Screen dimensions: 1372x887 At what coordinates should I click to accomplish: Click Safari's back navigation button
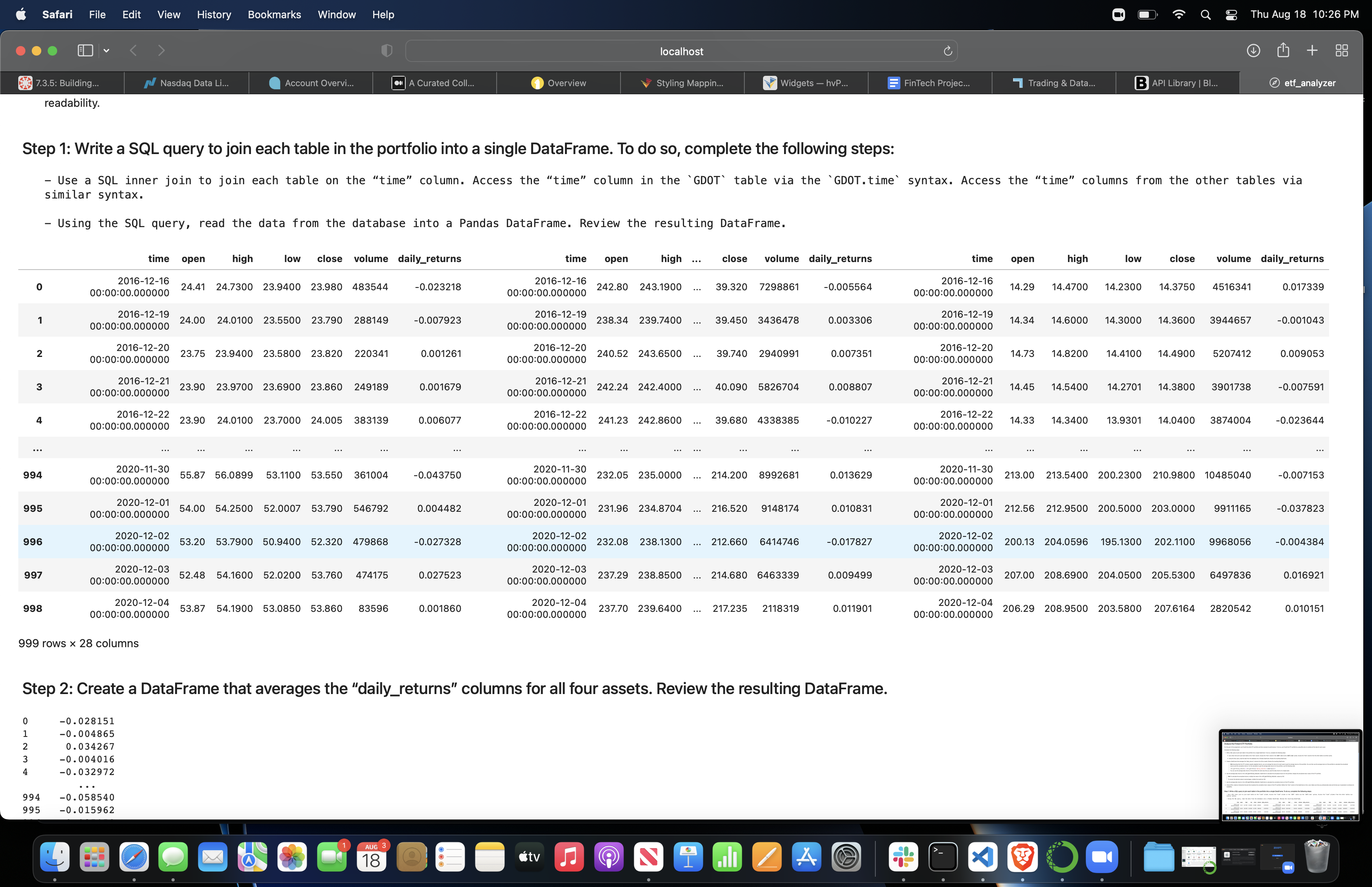pyautogui.click(x=133, y=51)
